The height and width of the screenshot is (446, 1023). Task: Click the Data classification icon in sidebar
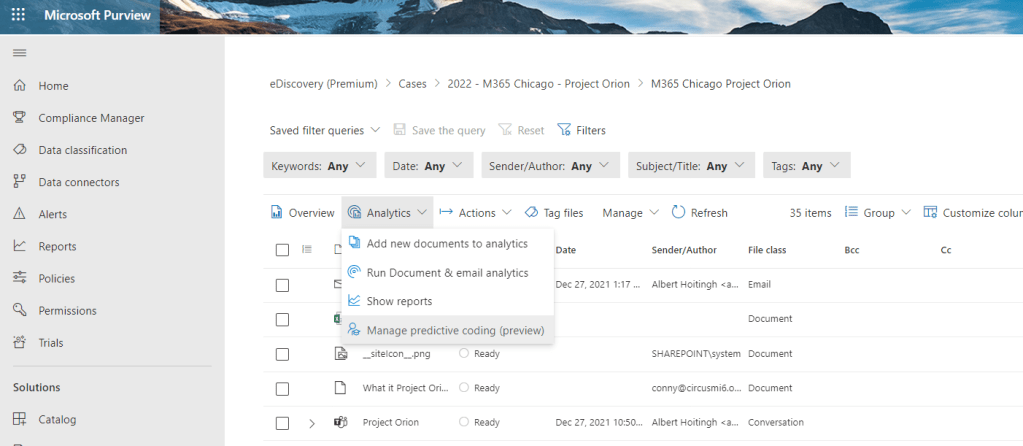click(19, 150)
